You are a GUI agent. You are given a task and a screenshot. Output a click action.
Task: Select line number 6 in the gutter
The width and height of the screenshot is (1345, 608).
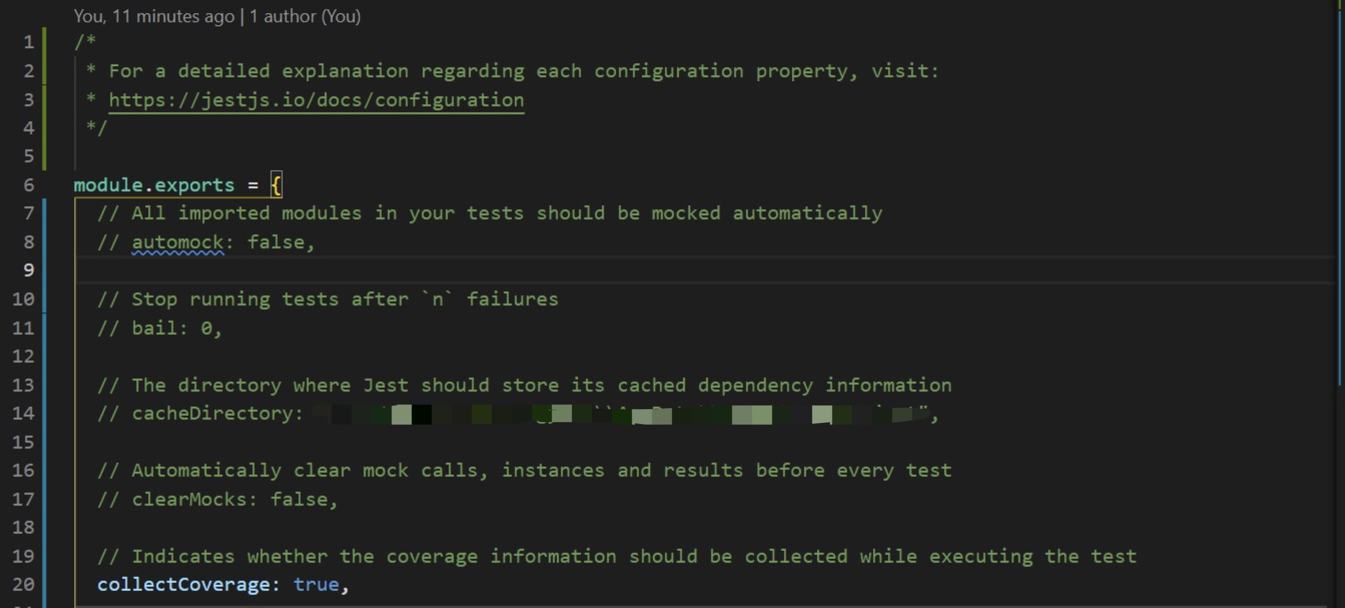point(29,185)
